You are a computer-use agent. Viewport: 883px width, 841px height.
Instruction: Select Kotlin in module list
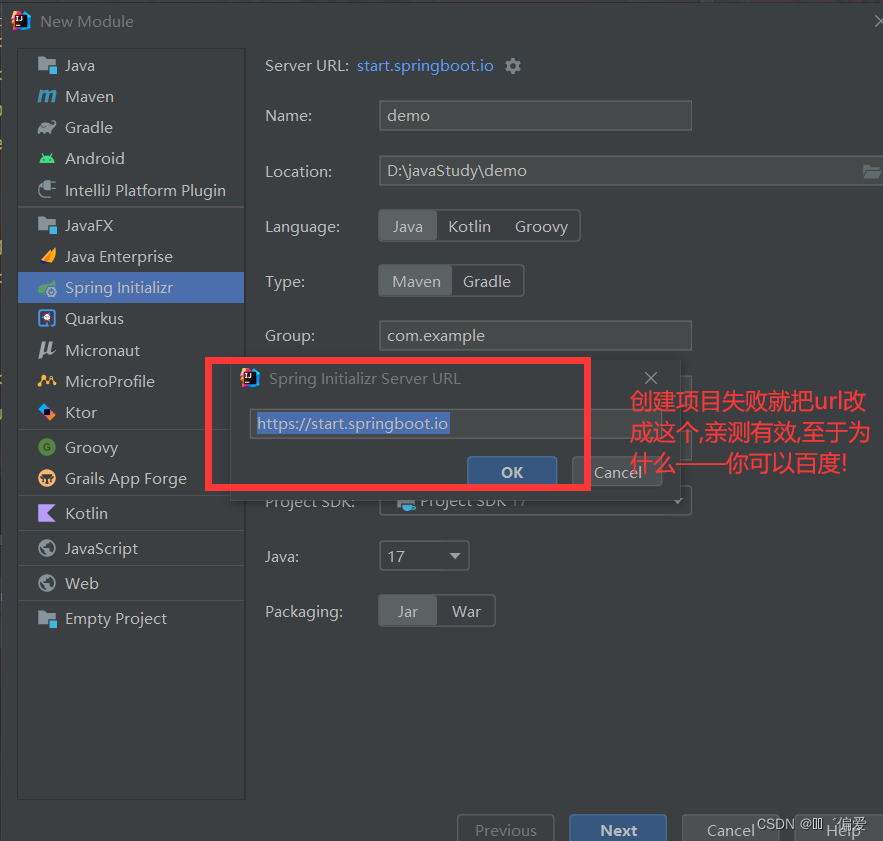coord(131,513)
